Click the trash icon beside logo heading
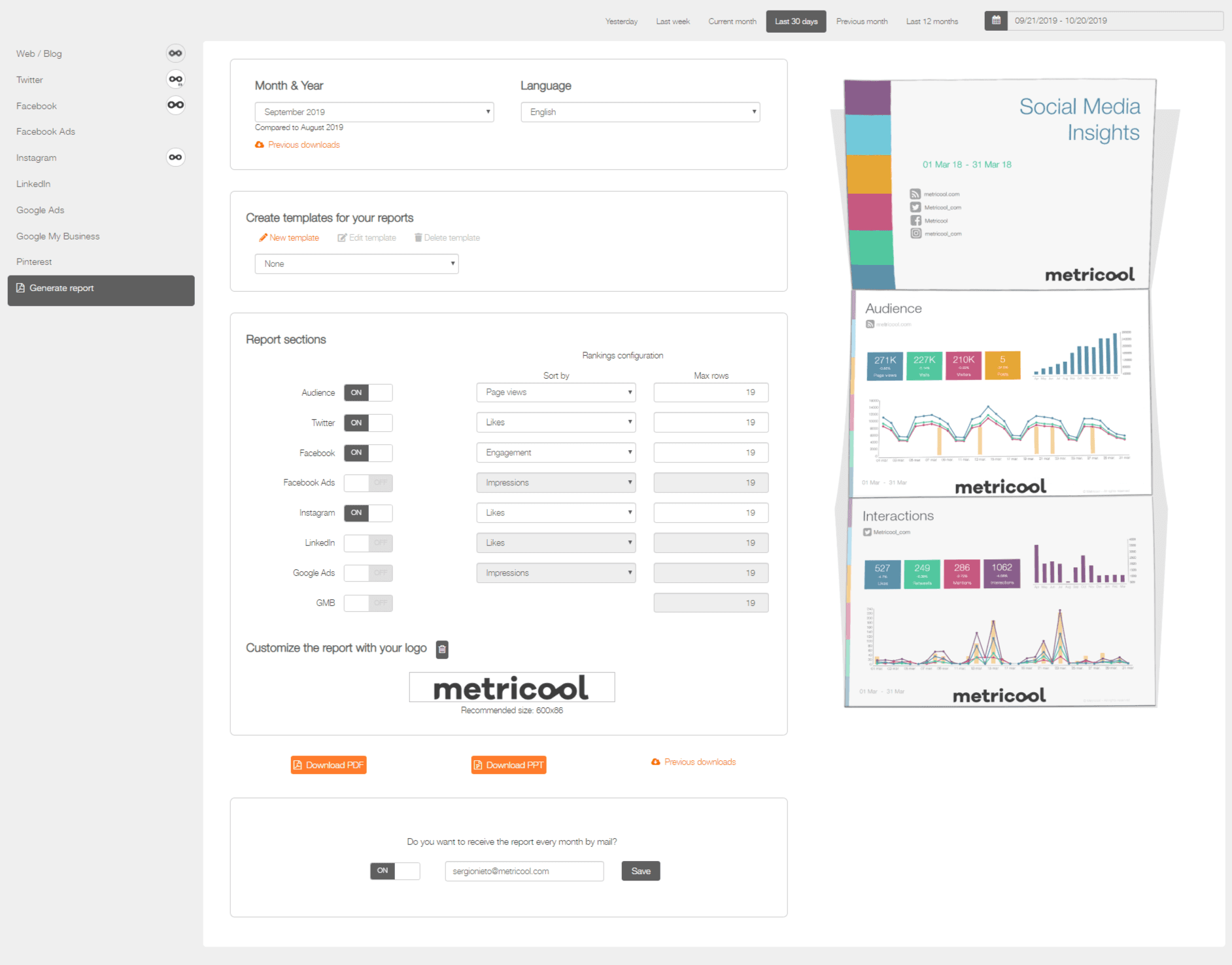Viewport: 1232px width, 965px height. pyautogui.click(x=442, y=649)
